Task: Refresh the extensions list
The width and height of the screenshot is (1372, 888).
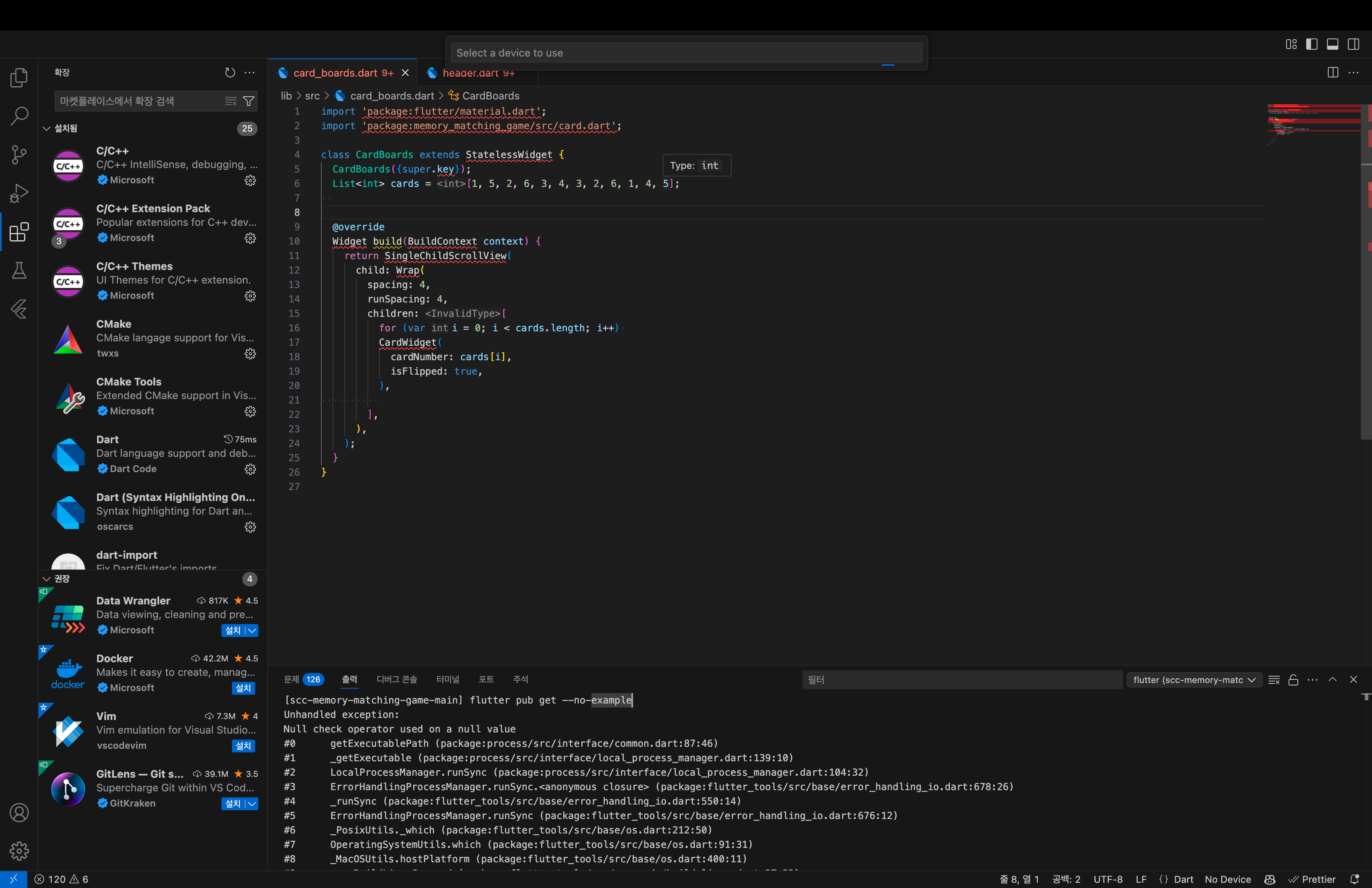Action: coord(230,73)
